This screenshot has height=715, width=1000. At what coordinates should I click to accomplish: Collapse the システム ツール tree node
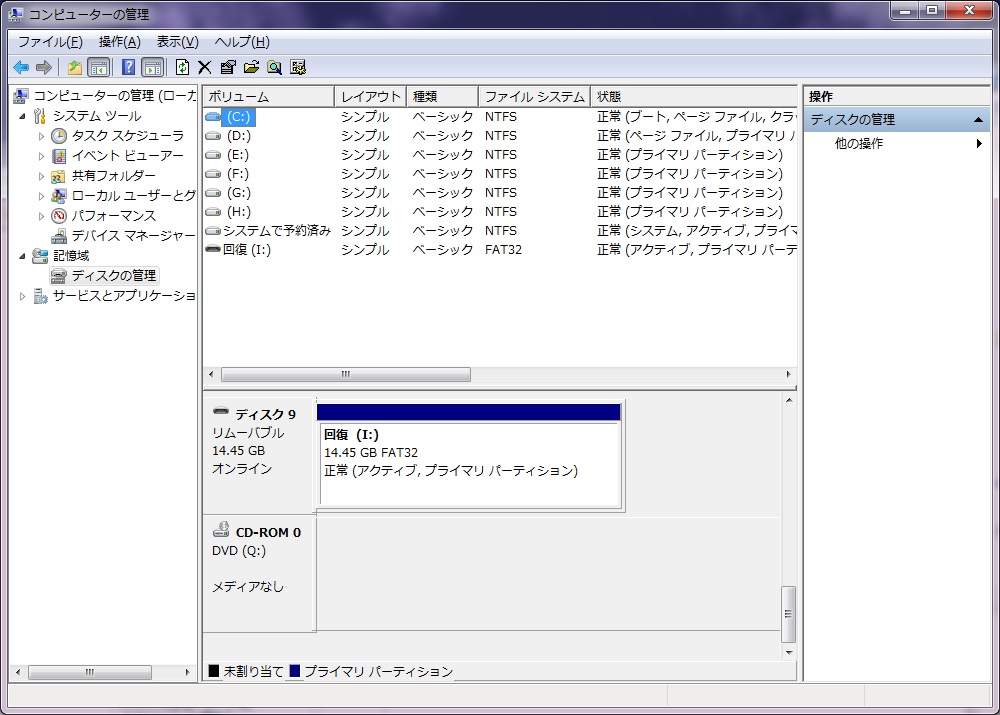[22, 116]
